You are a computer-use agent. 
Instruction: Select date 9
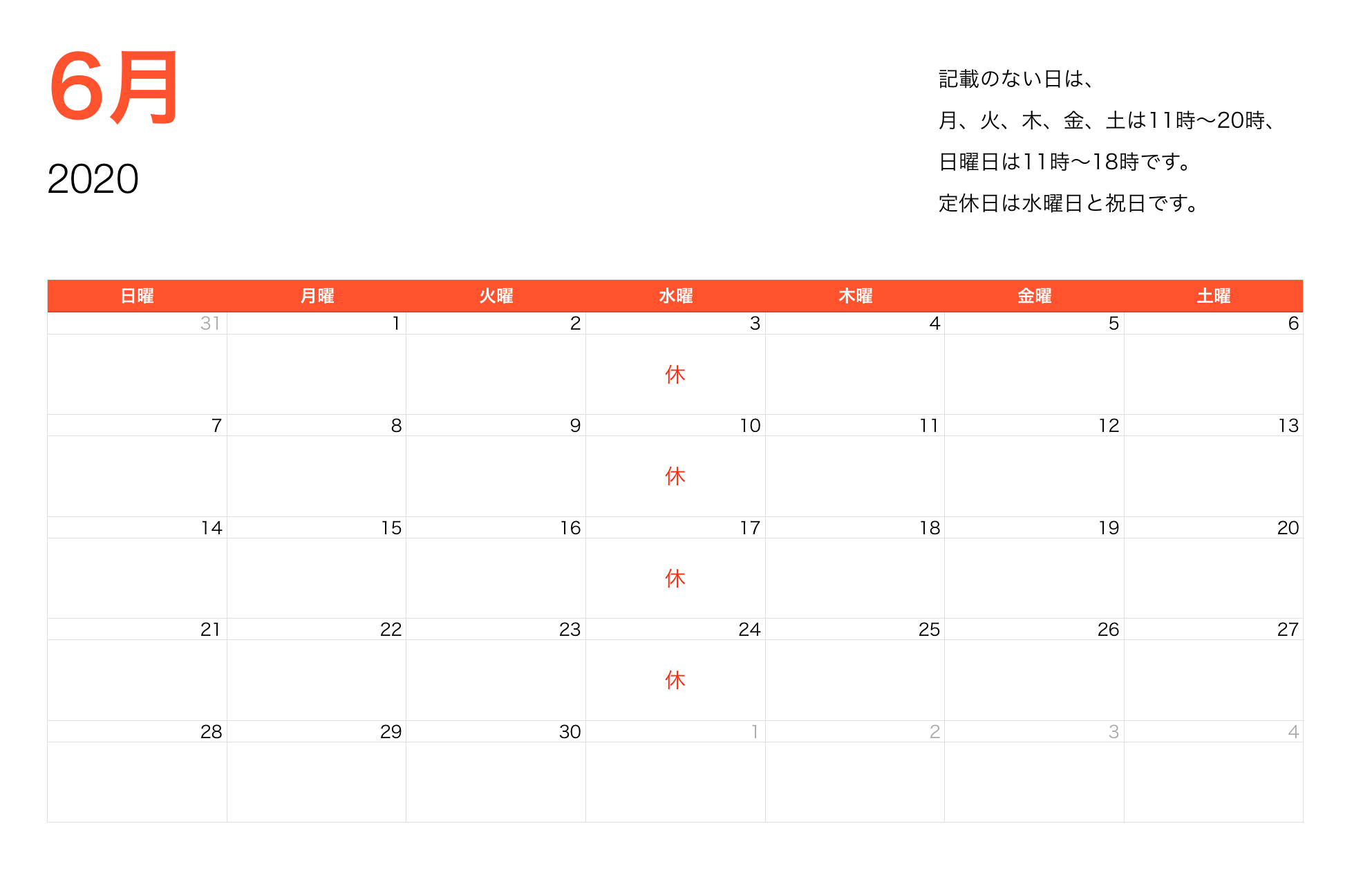[575, 426]
